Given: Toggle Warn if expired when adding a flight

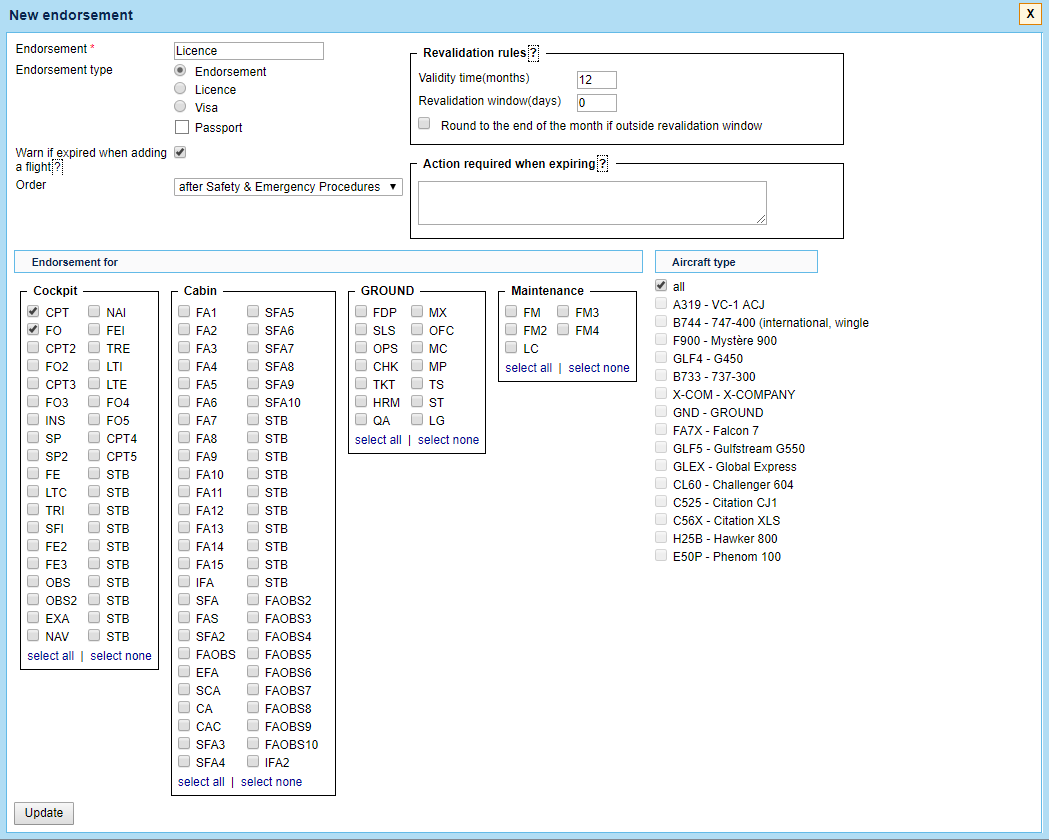Looking at the screenshot, I should [x=180, y=152].
